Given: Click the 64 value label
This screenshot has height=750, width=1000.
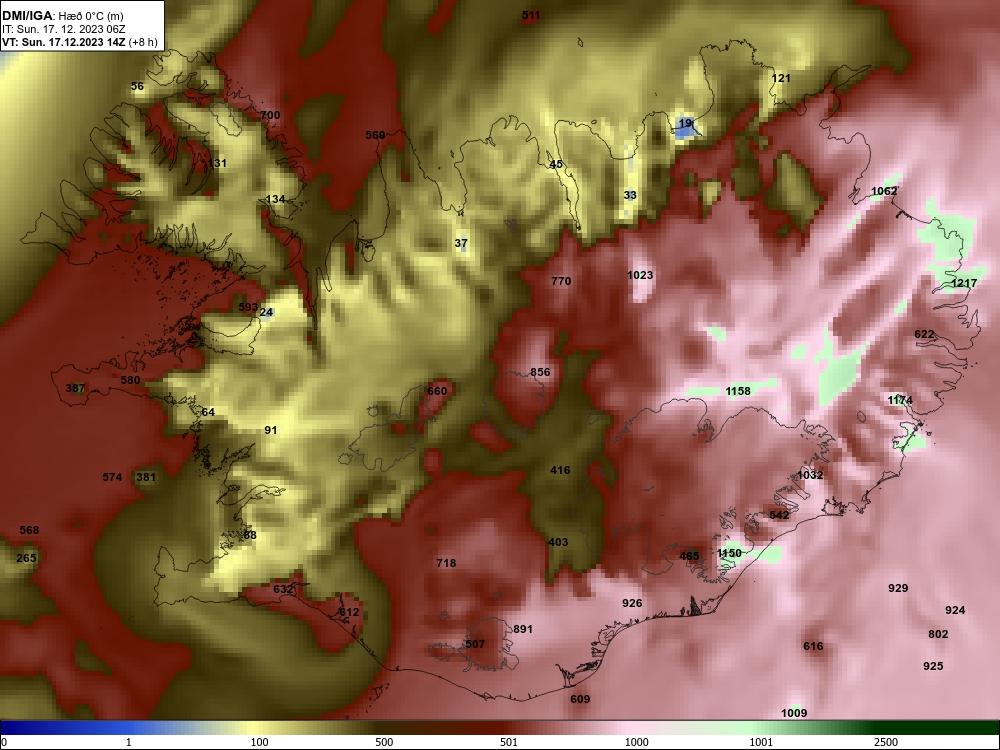Looking at the screenshot, I should tap(208, 412).
